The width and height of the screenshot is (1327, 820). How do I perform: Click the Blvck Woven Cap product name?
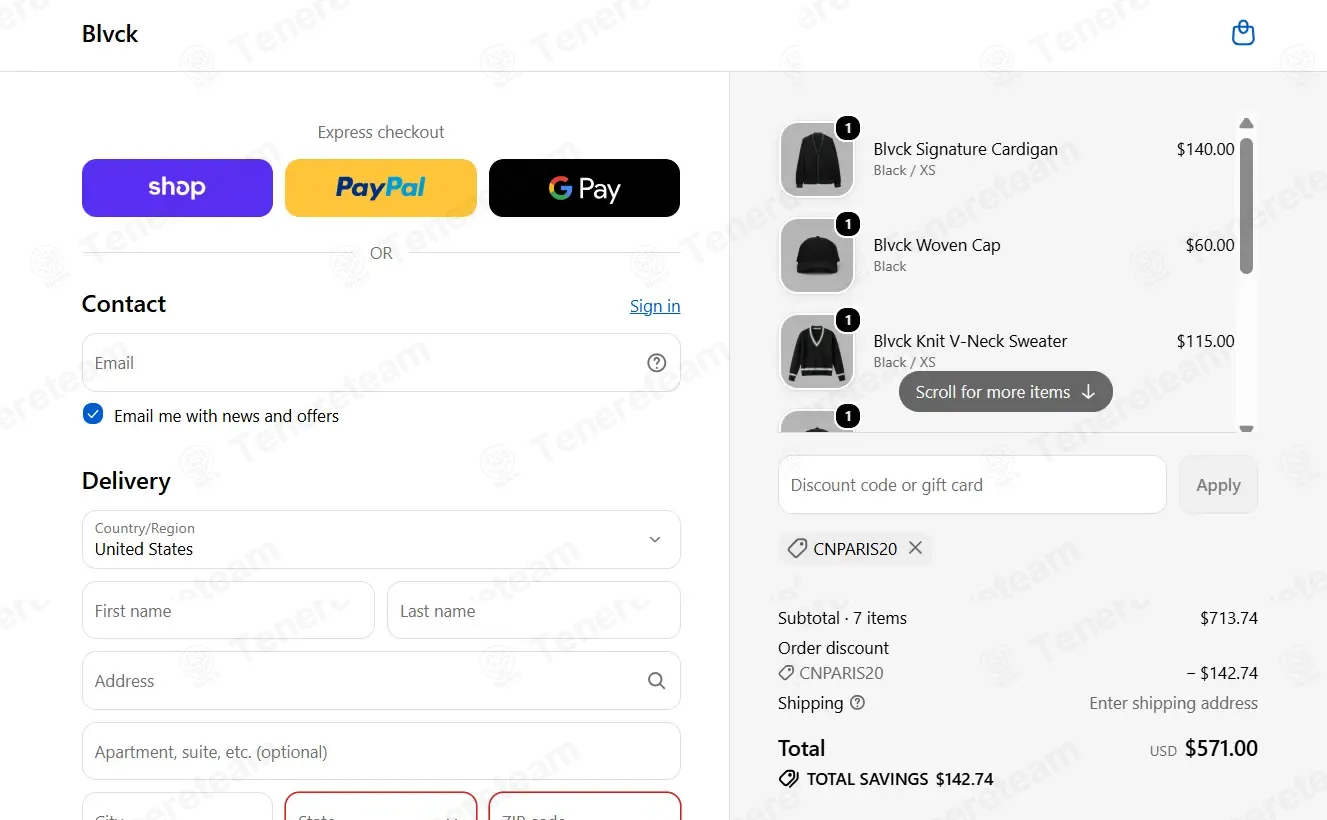click(937, 245)
